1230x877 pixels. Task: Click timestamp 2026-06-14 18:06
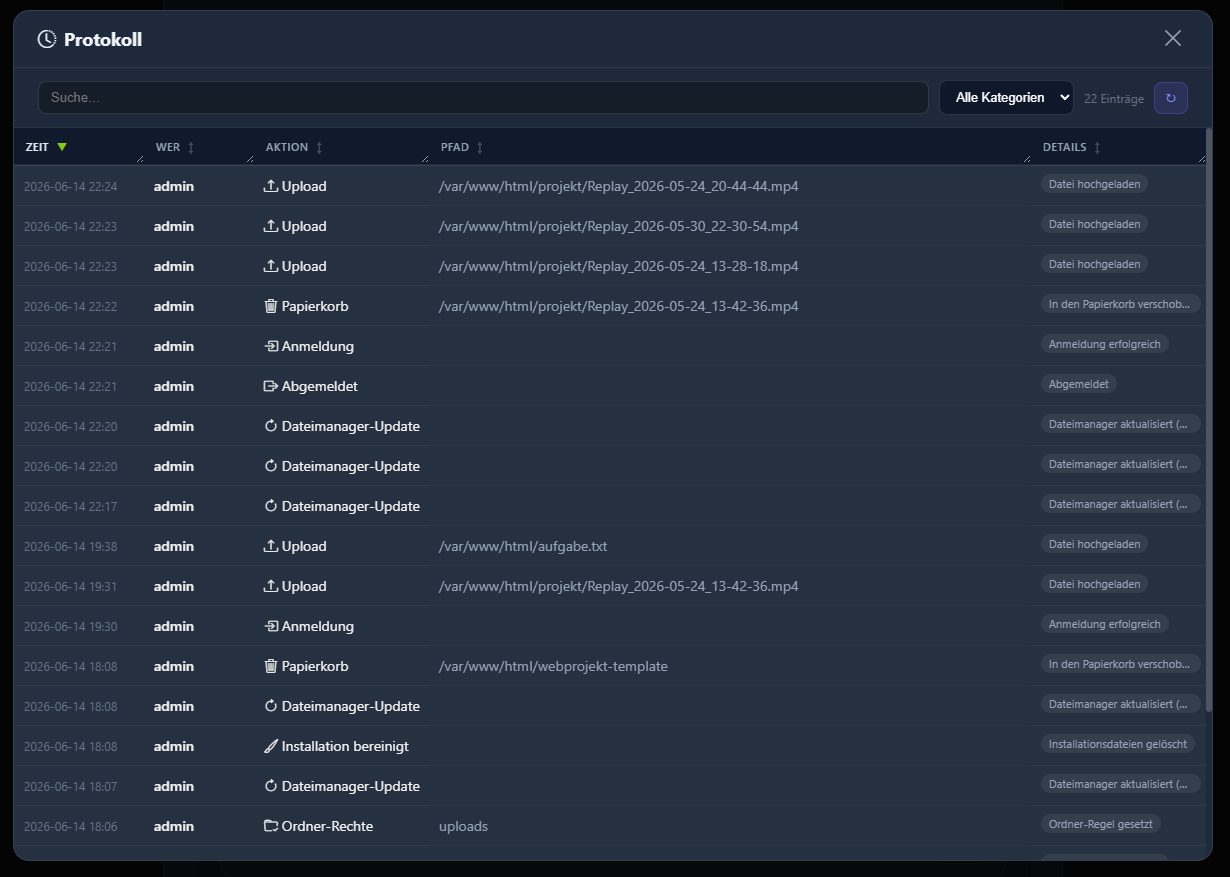coord(70,827)
